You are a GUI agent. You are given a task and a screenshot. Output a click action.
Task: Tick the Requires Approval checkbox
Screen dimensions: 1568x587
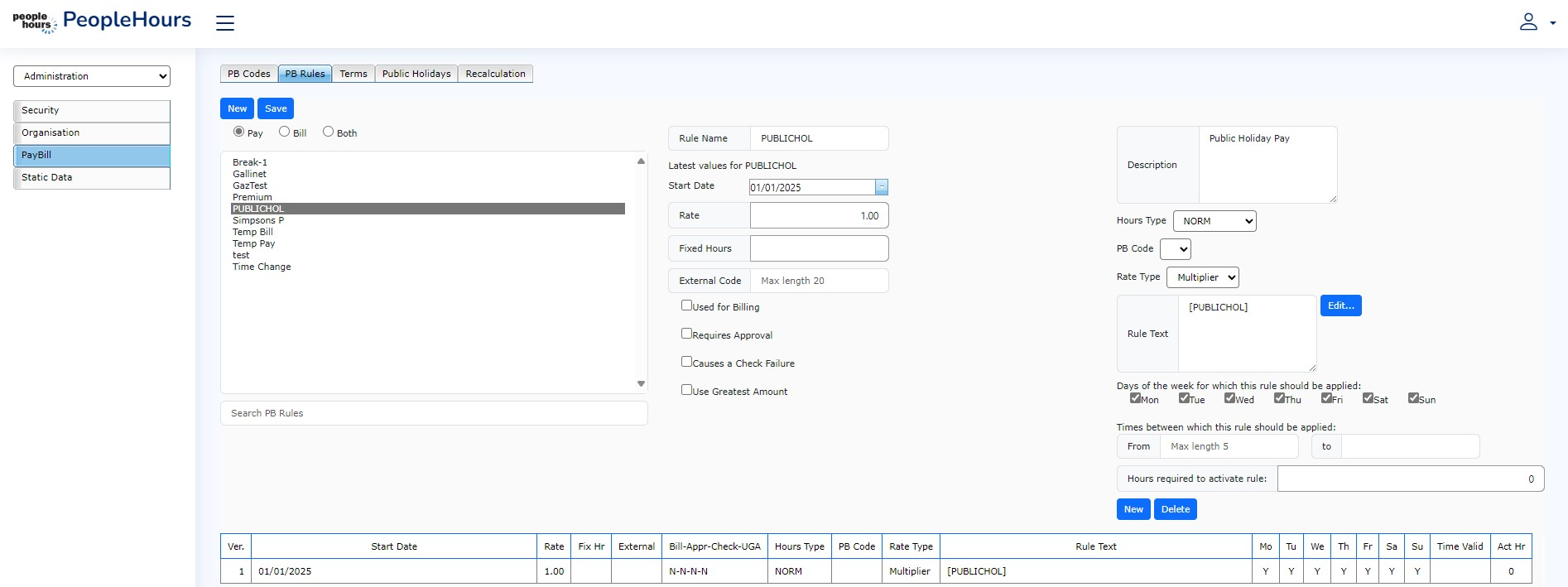point(686,334)
